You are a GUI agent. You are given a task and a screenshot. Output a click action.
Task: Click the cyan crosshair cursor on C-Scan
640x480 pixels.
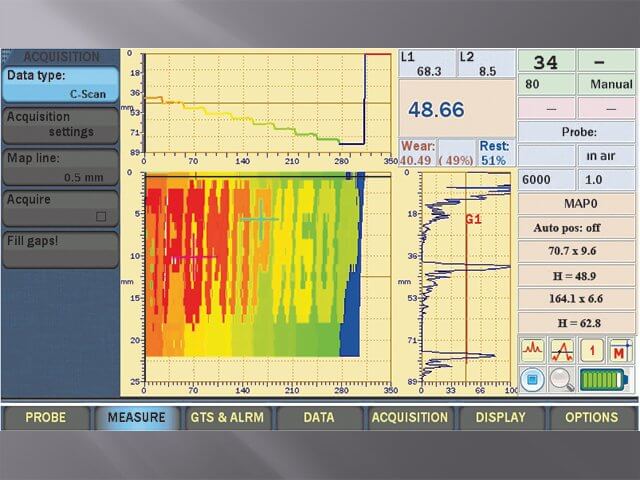click(260, 219)
